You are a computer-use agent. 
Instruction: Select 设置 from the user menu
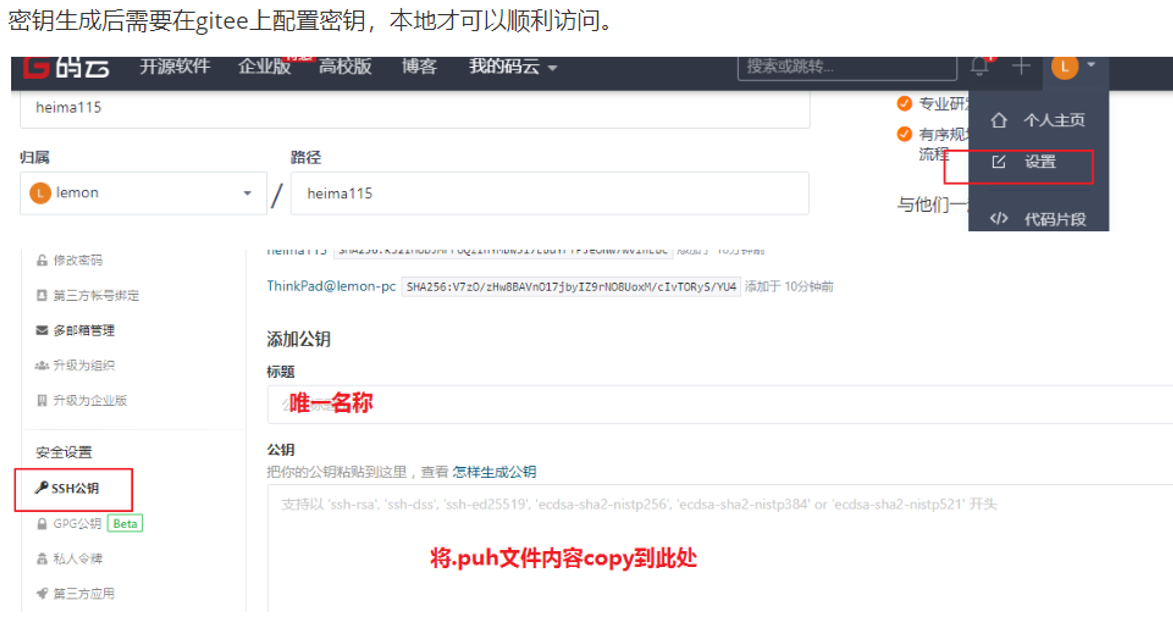coord(1040,161)
